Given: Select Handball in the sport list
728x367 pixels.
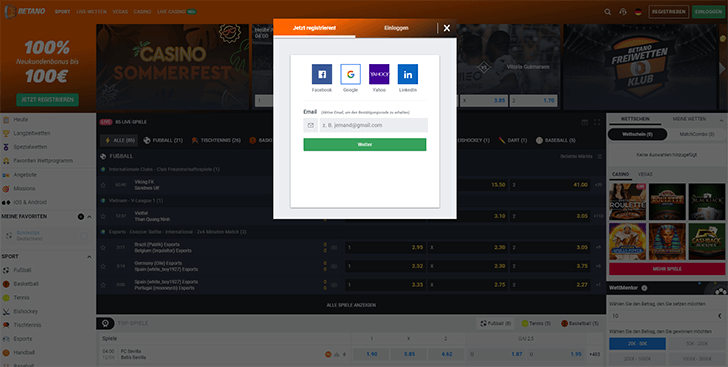Looking at the screenshot, I should tap(24, 353).
